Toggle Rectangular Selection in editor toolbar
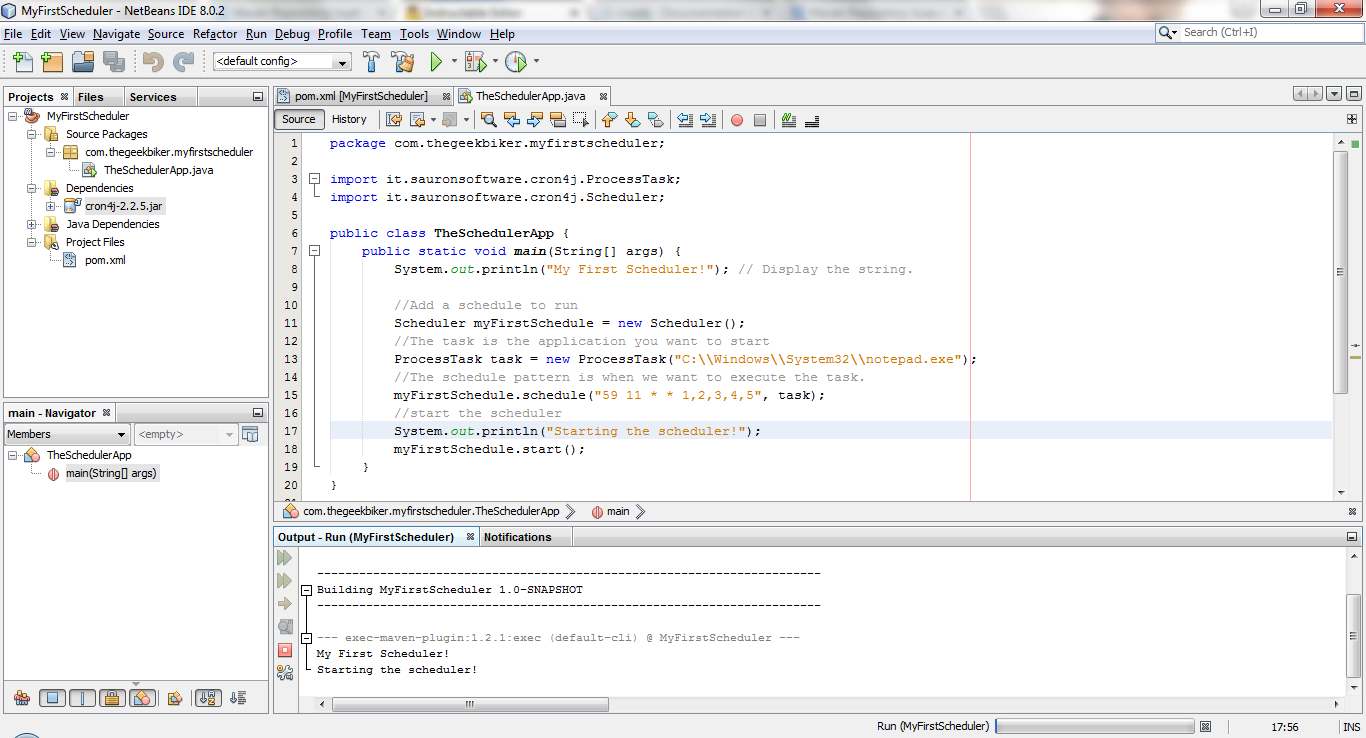The image size is (1366, 738). 581,120
